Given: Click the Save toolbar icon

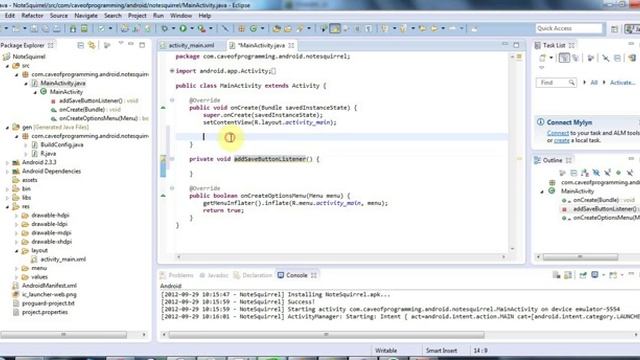Looking at the screenshot, I should [x=34, y=29].
